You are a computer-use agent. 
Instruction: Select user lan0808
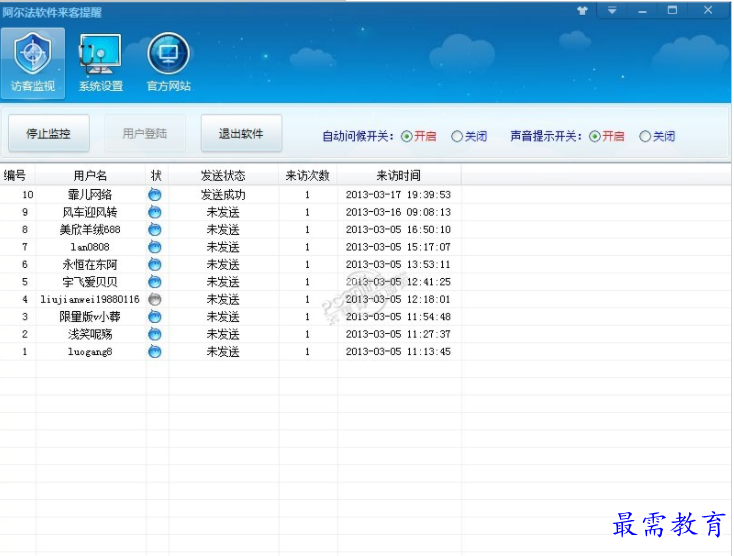[x=90, y=247]
